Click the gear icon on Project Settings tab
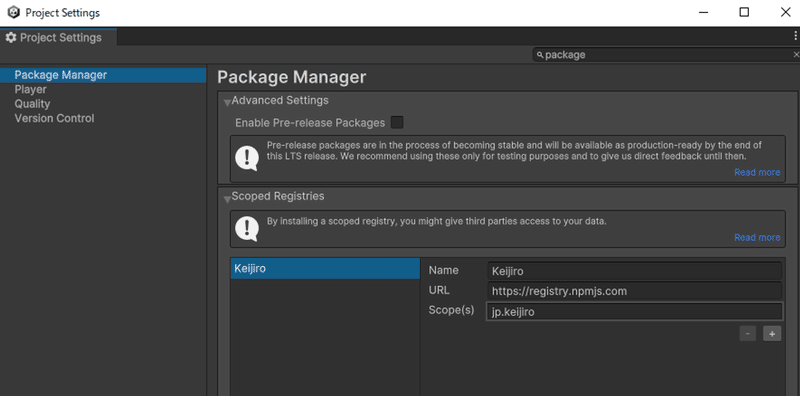The width and height of the screenshot is (800, 396). pyautogui.click(x=11, y=38)
